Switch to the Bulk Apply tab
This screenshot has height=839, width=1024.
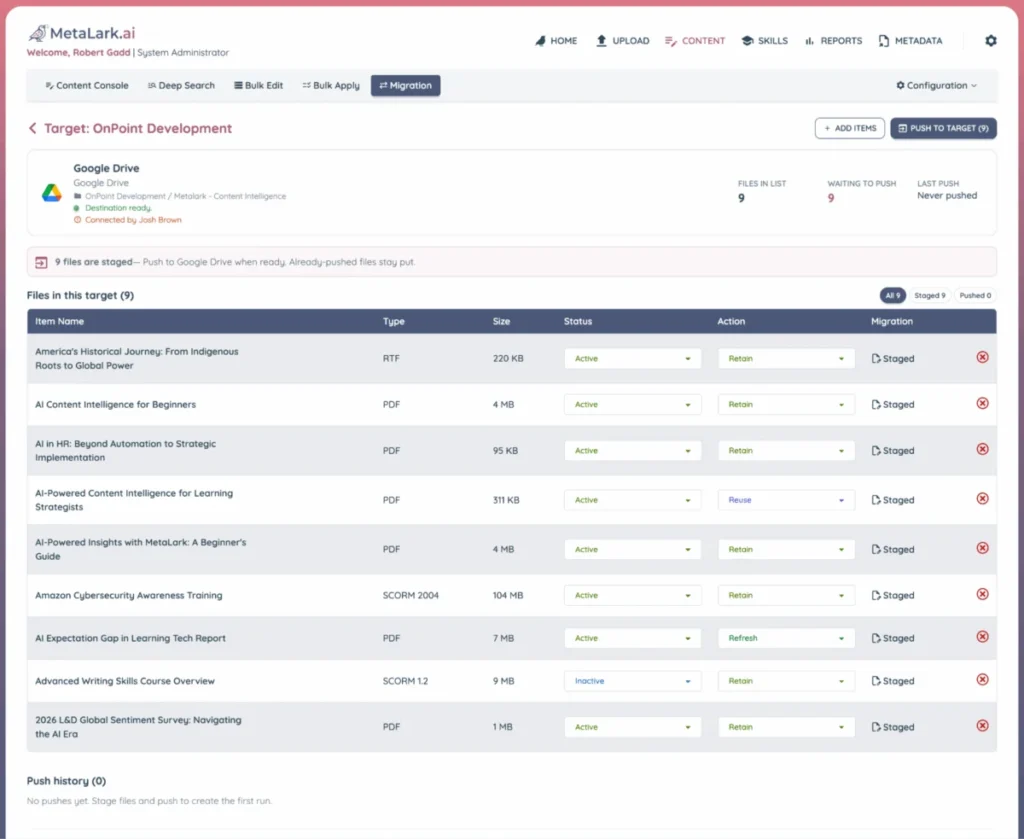(331, 86)
